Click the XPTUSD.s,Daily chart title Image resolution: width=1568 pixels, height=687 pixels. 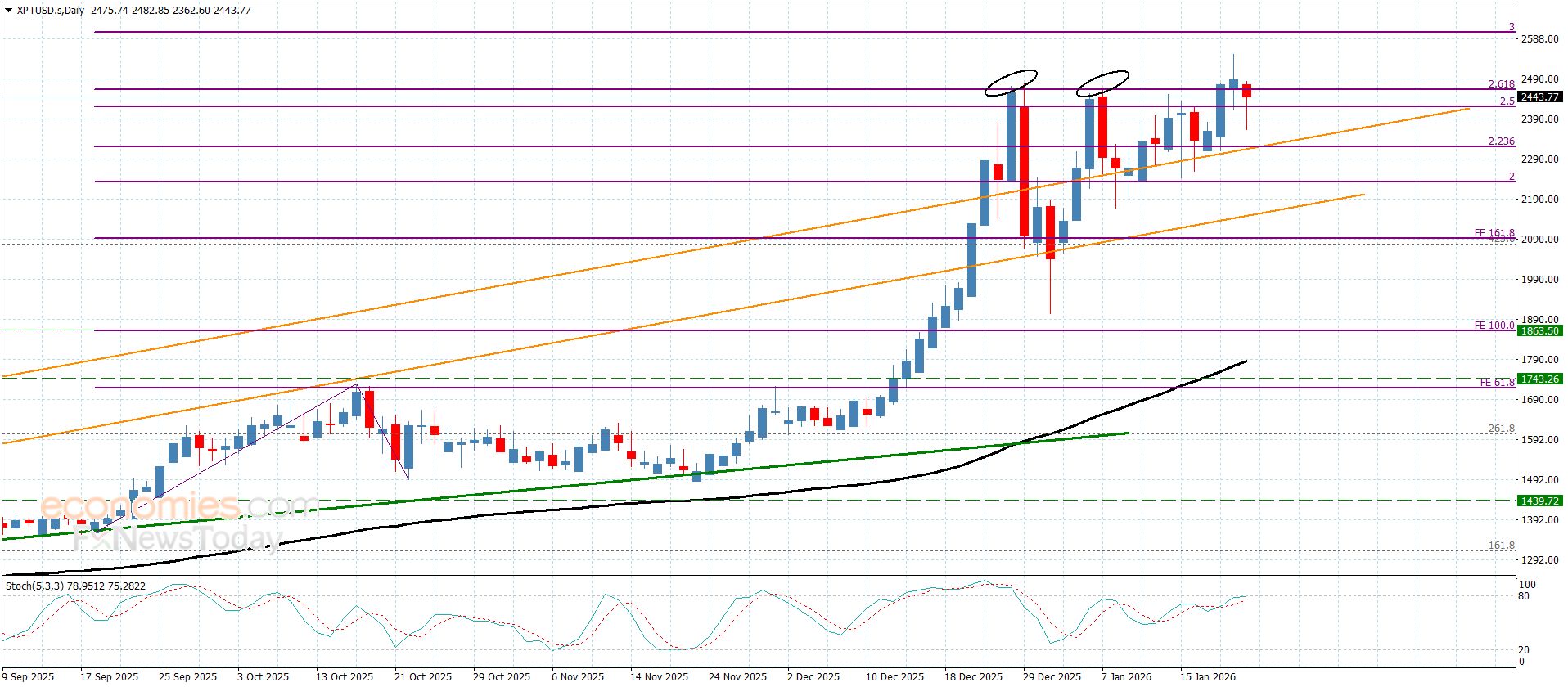tap(51, 11)
